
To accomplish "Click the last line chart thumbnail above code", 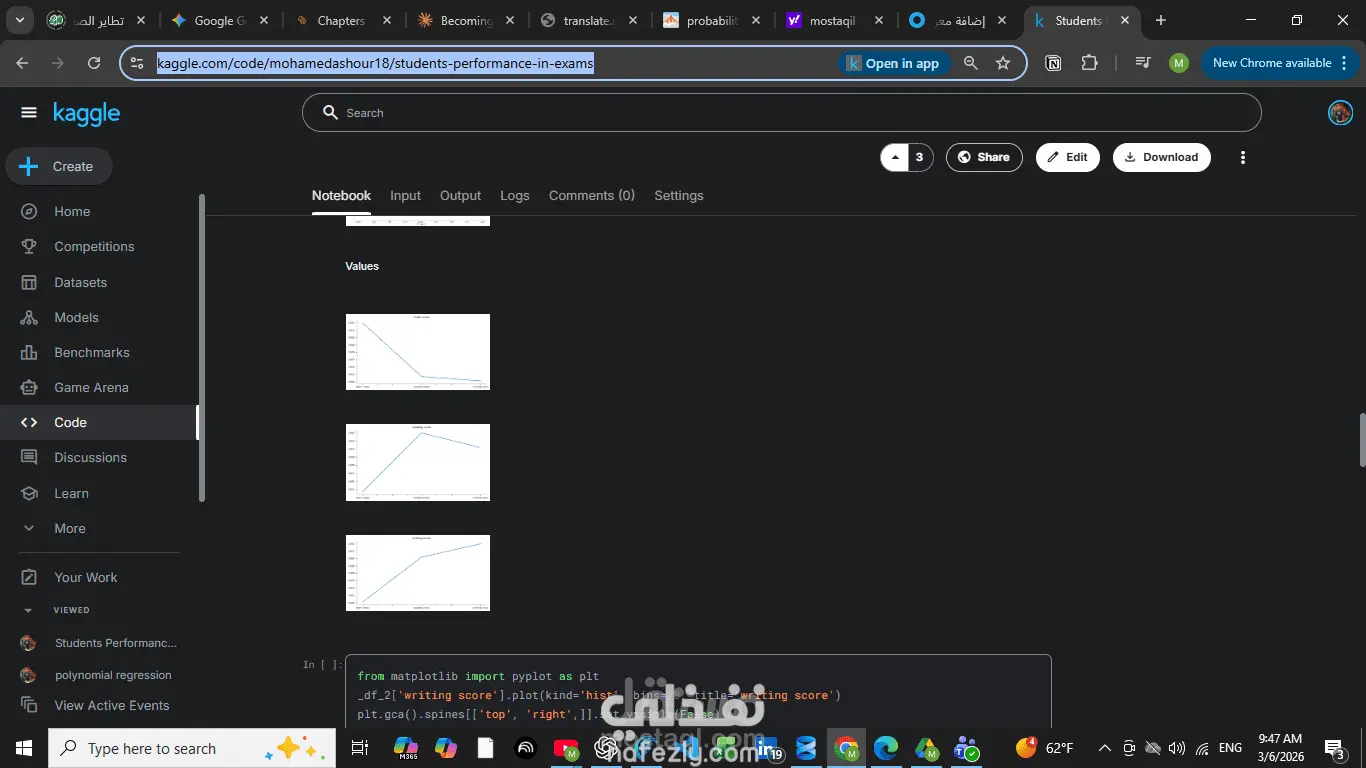I will (x=418, y=573).
